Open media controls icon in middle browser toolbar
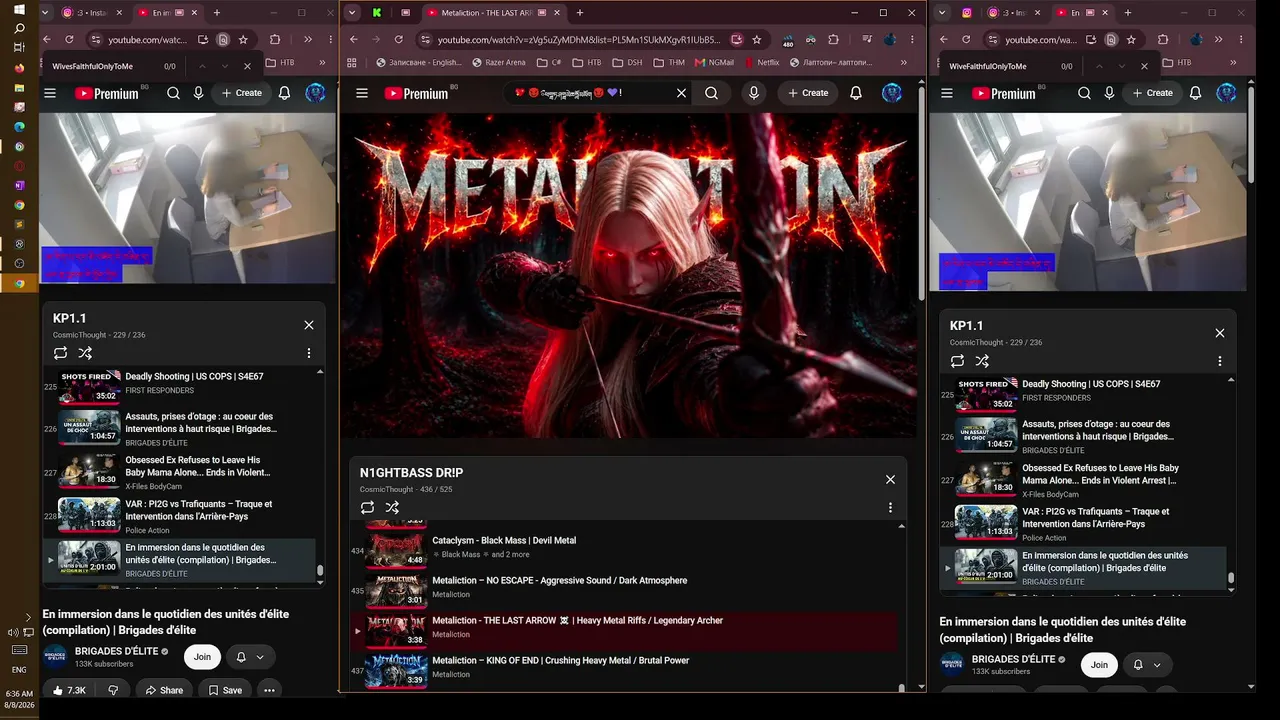 coord(866,40)
